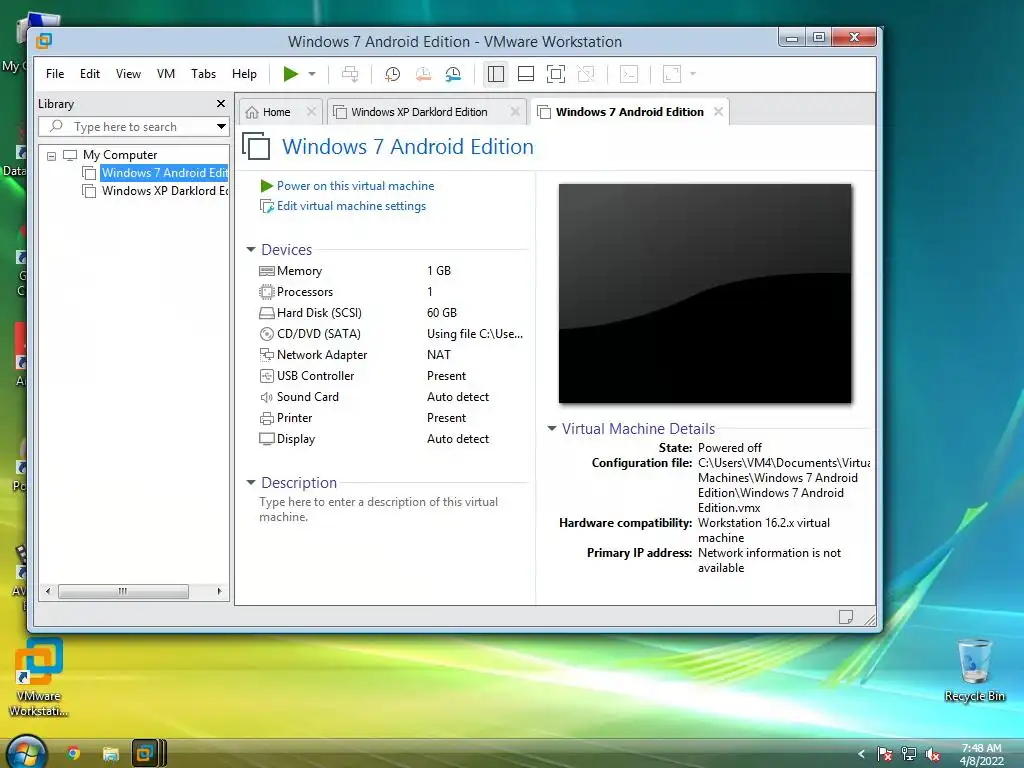The width and height of the screenshot is (1024, 768).
Task: Toggle the thumbnail bar view button
Action: (x=526, y=74)
